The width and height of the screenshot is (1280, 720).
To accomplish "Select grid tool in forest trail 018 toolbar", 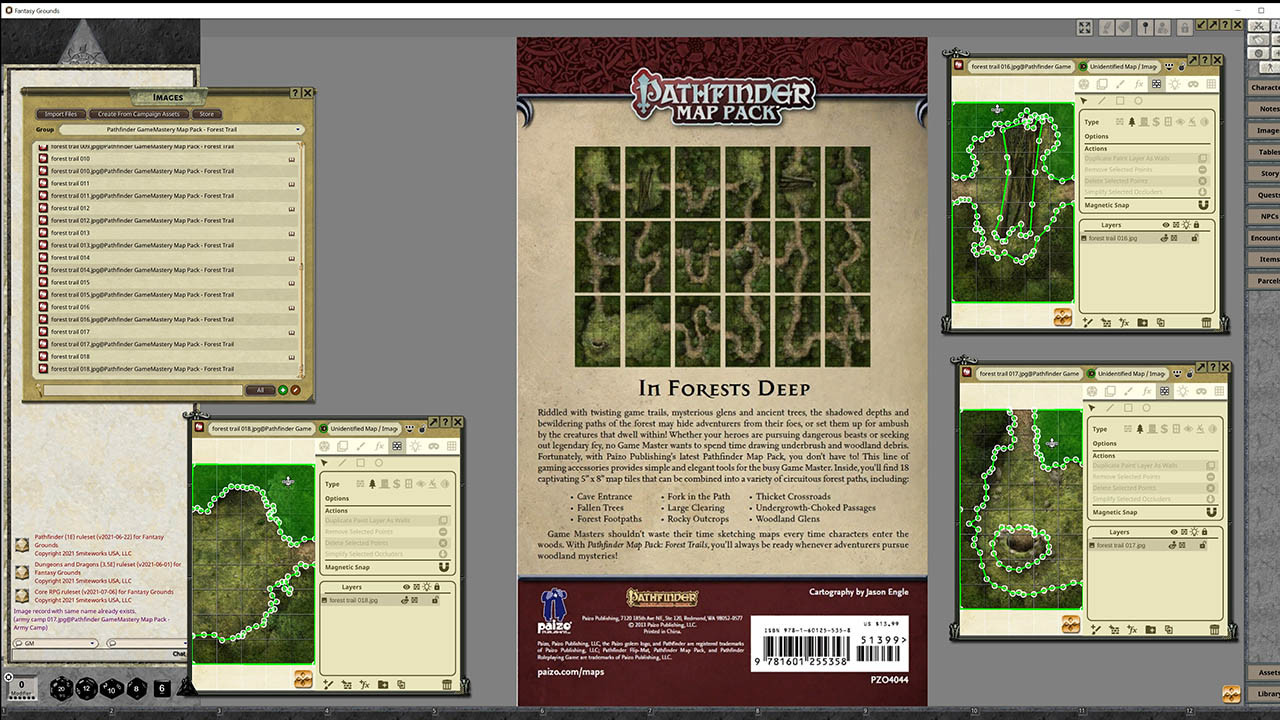I will (x=452, y=446).
